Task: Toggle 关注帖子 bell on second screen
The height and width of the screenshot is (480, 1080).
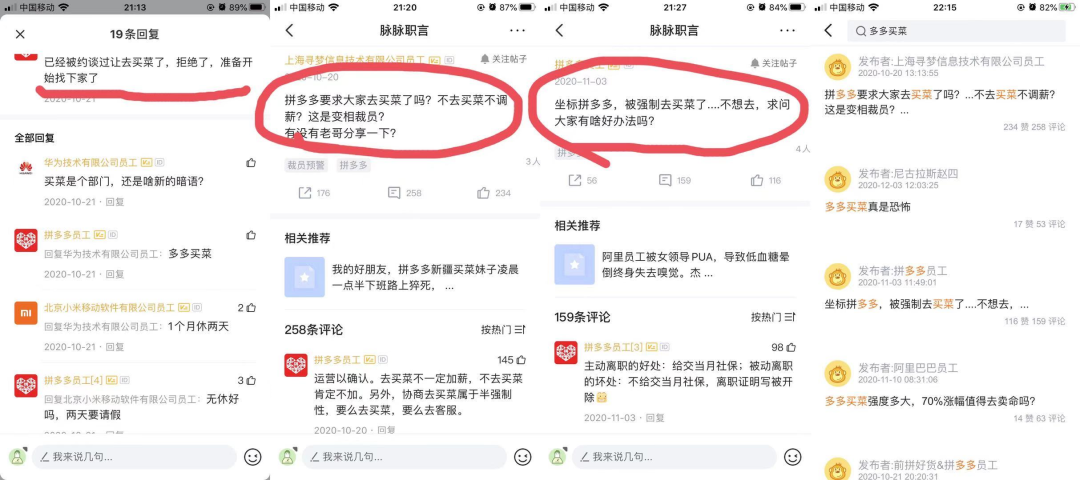Action: tap(503, 59)
